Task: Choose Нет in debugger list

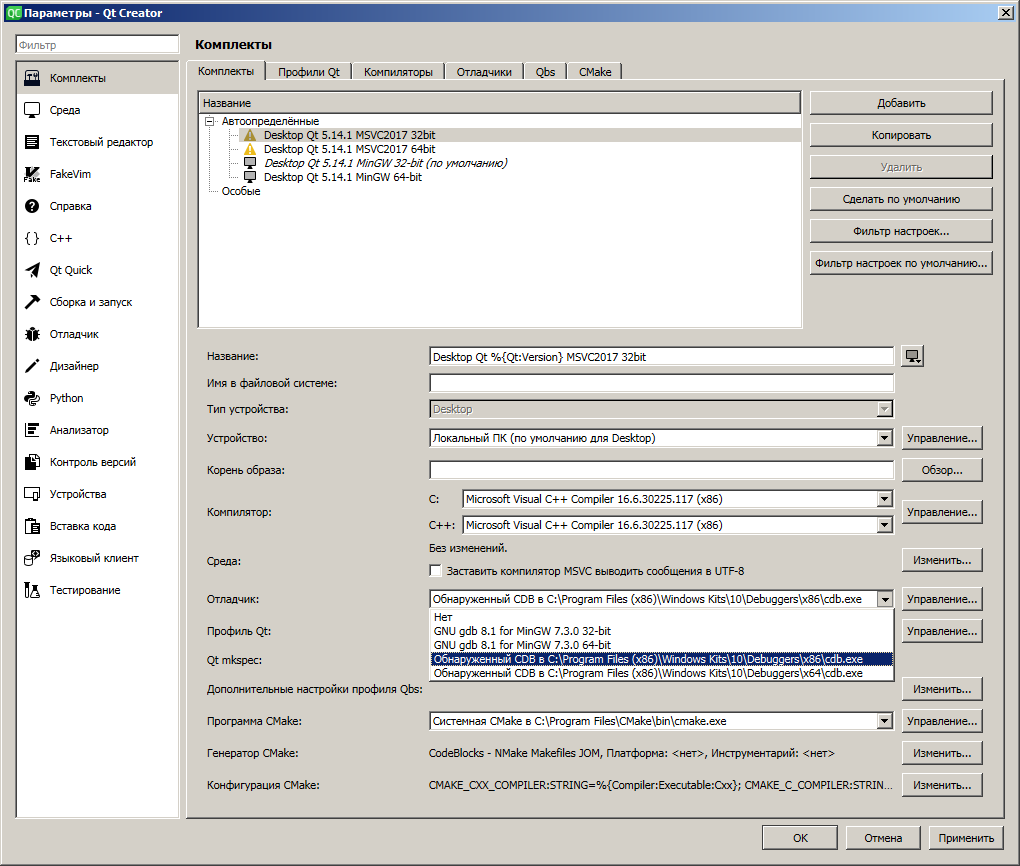Action: [662, 617]
